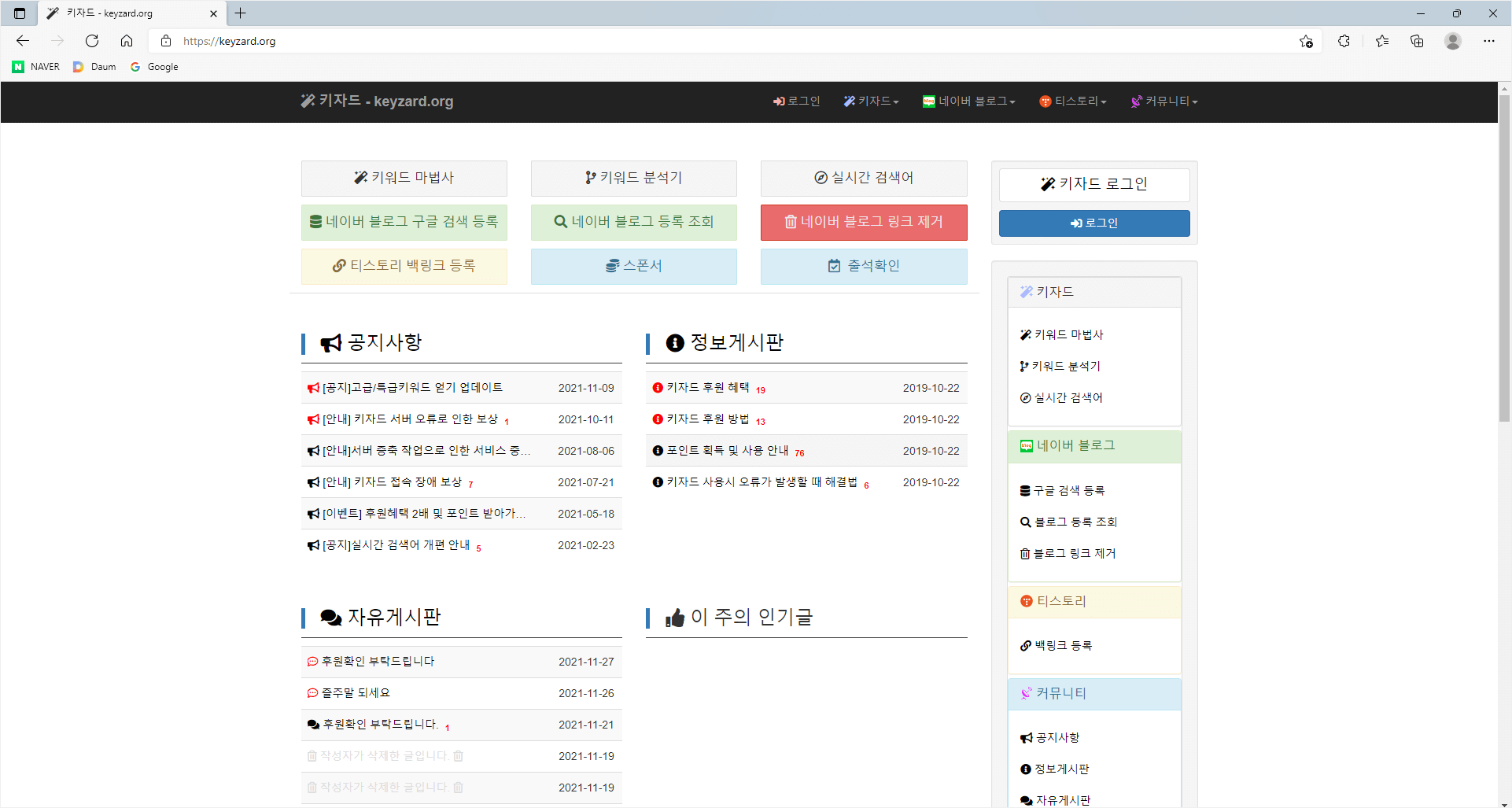Open notice [공지]고급/특급키워드 얻기 업데이트

pyautogui.click(x=412, y=388)
